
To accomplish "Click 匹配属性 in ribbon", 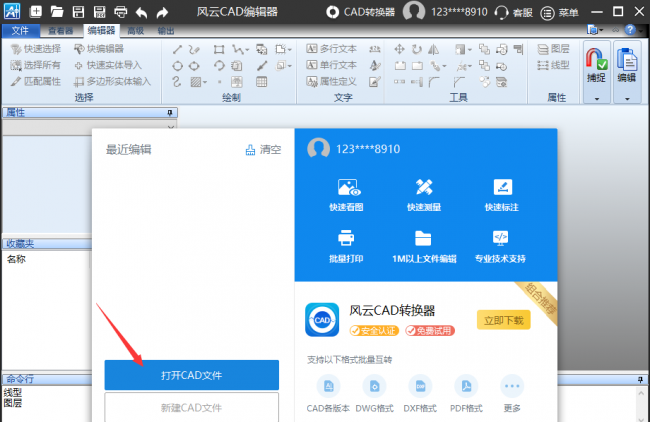I will point(36,81).
